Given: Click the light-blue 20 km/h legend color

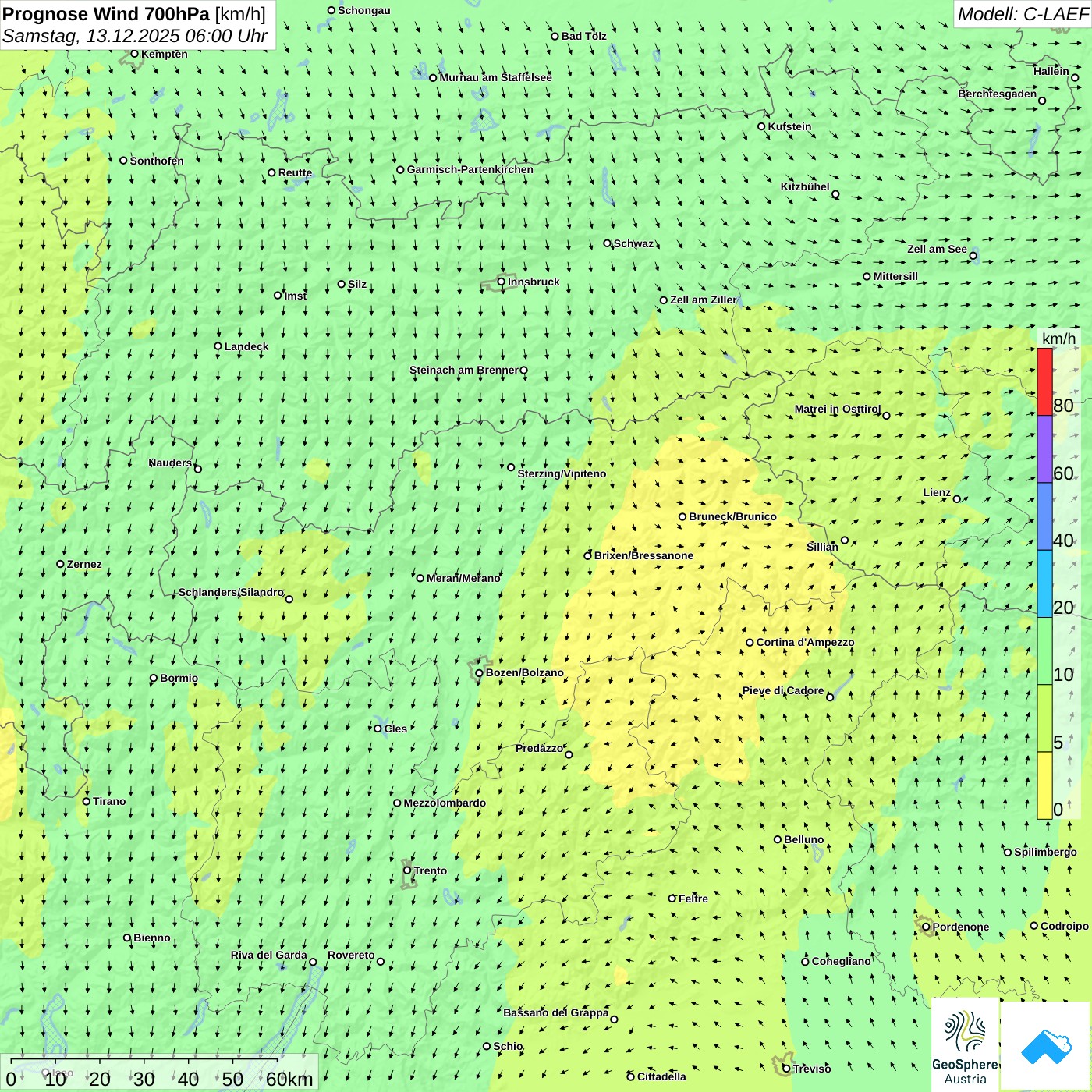Looking at the screenshot, I should (1044, 583).
